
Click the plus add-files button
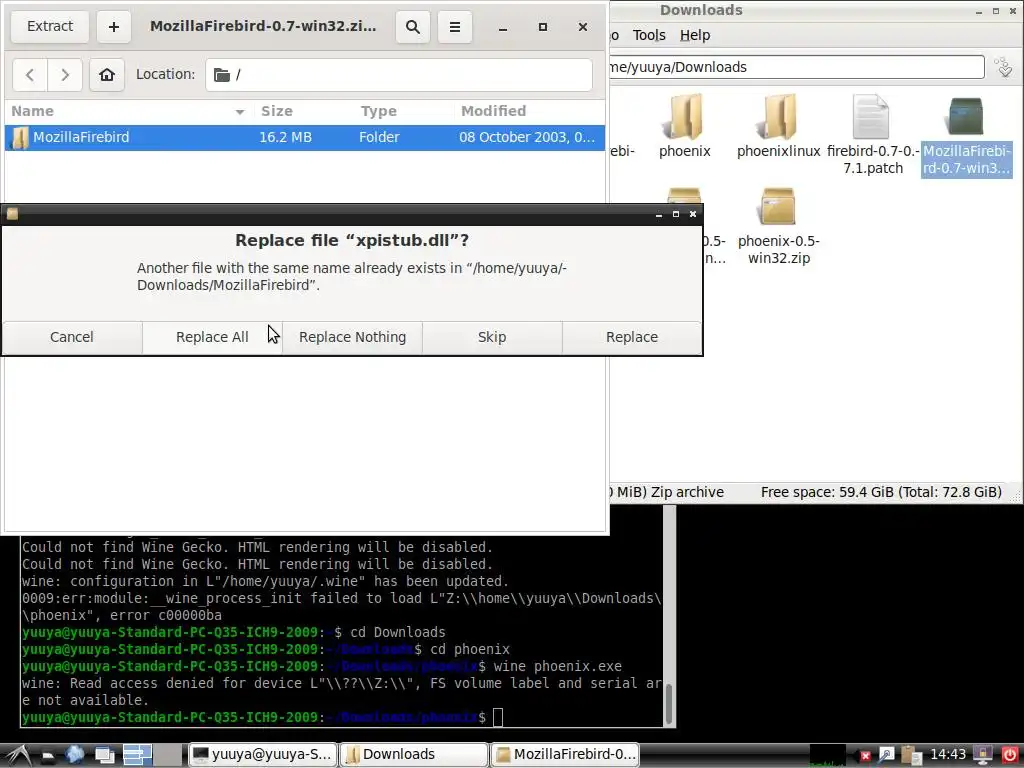[114, 27]
